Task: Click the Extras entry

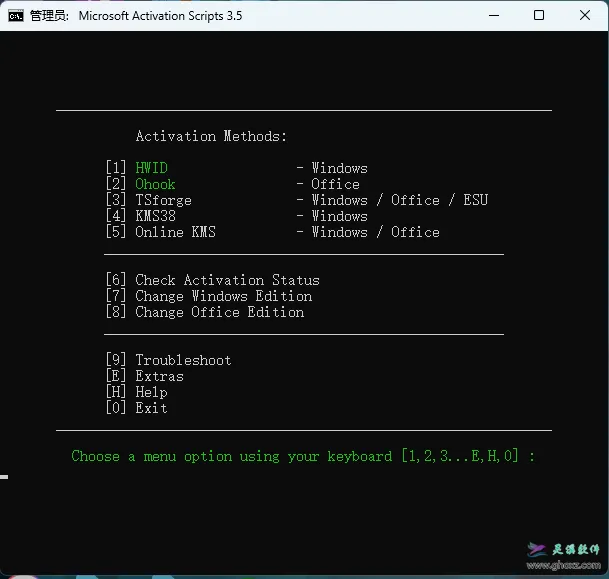Action: pyautogui.click(x=160, y=376)
